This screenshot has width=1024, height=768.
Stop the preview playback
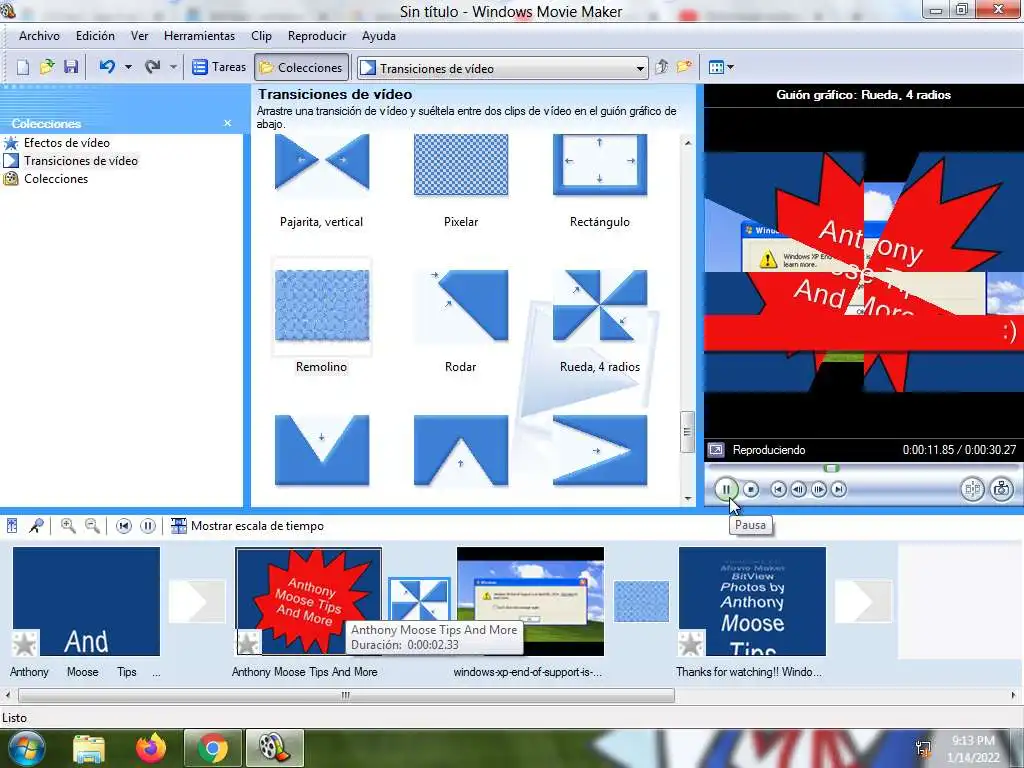[751, 489]
